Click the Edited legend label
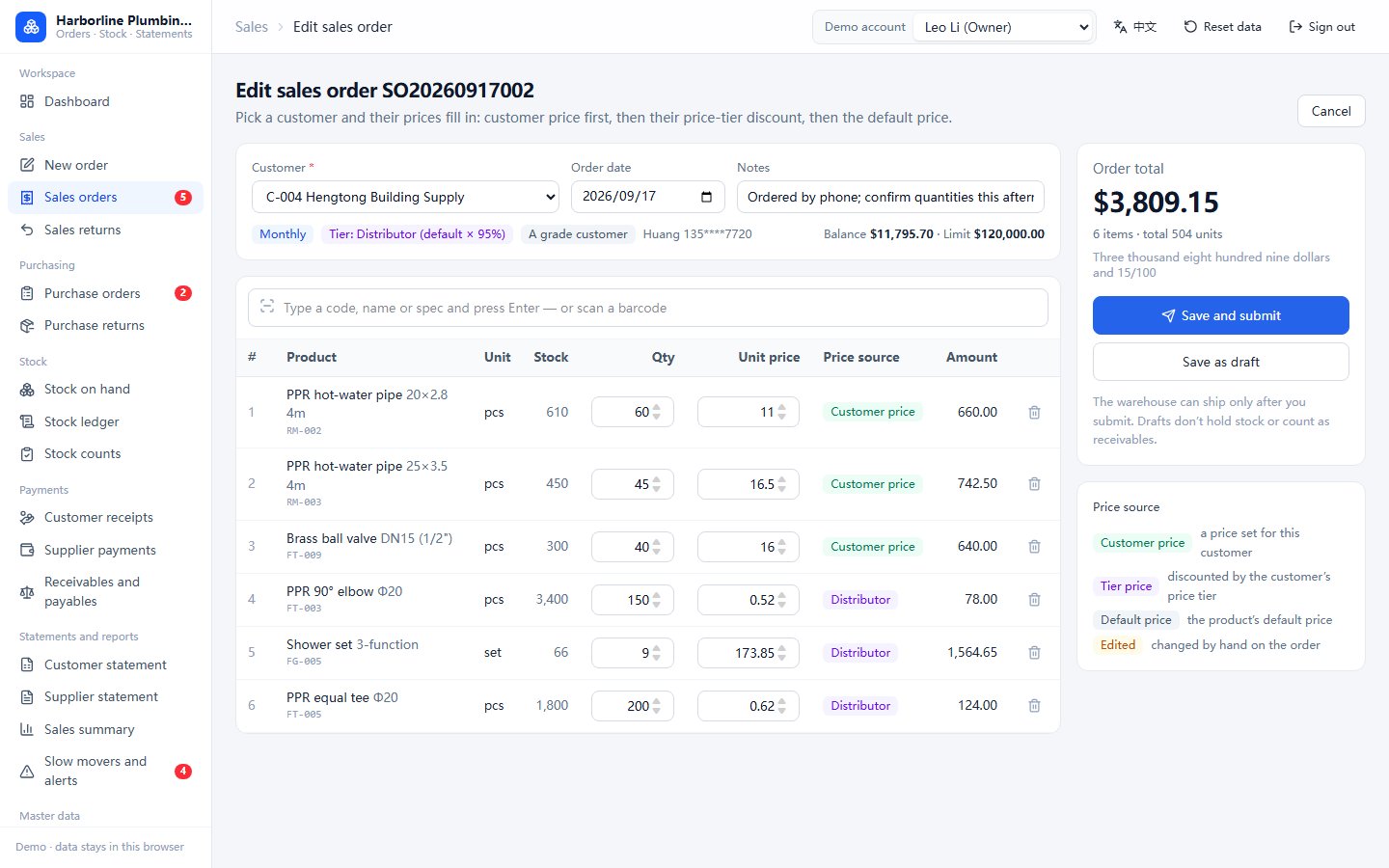 (x=1118, y=645)
